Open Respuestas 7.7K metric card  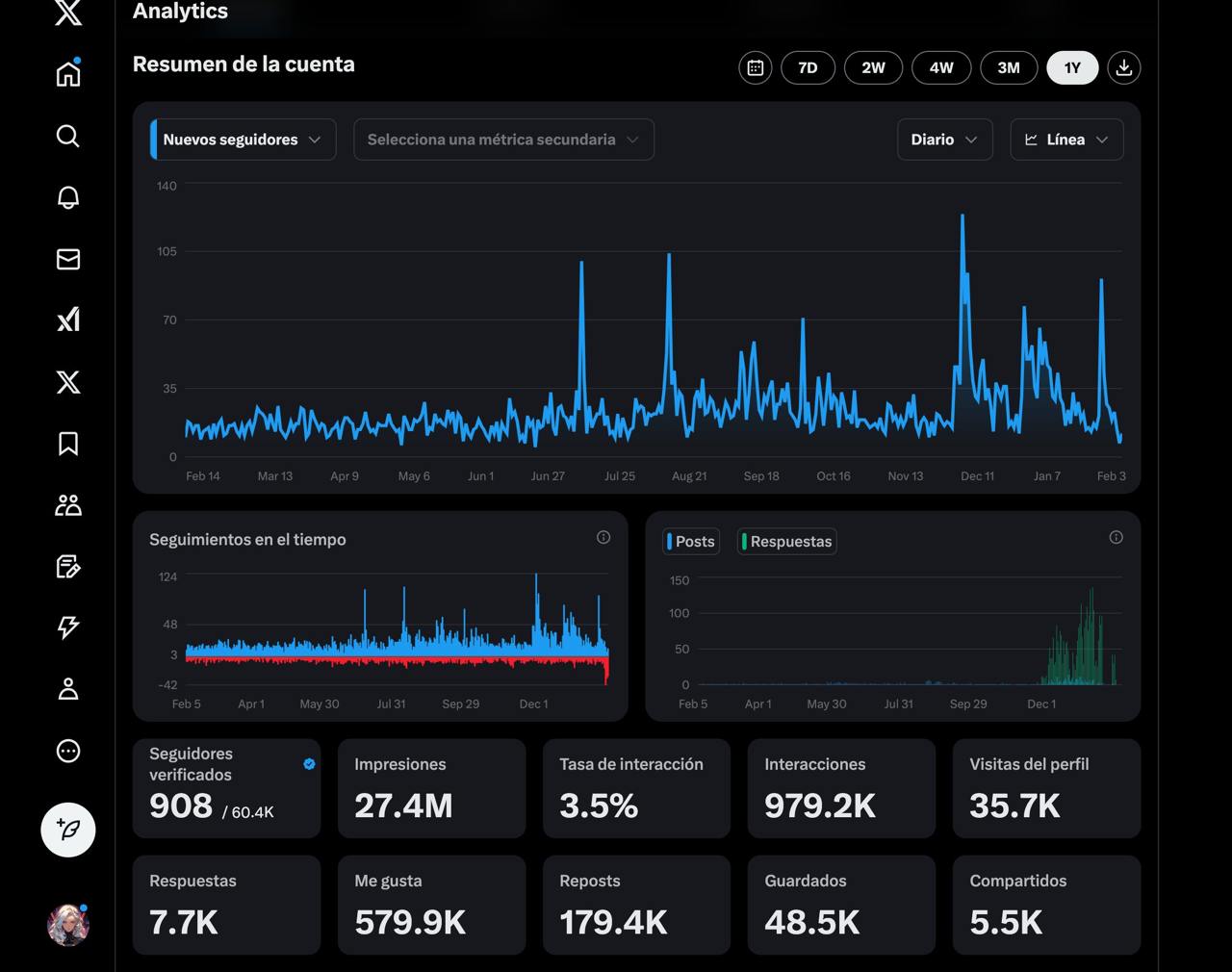coord(227,905)
